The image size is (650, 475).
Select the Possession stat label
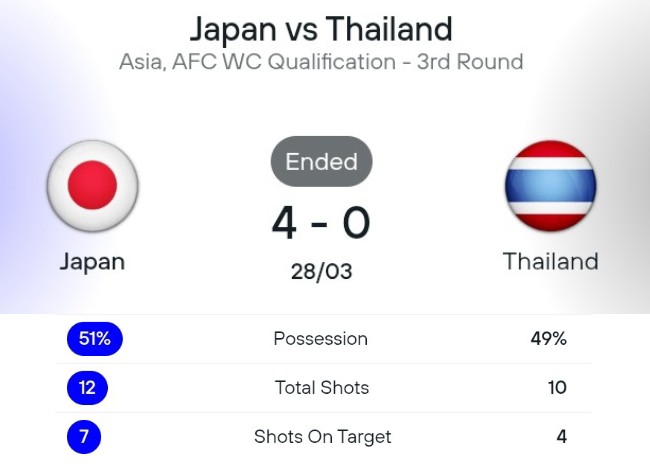320,339
